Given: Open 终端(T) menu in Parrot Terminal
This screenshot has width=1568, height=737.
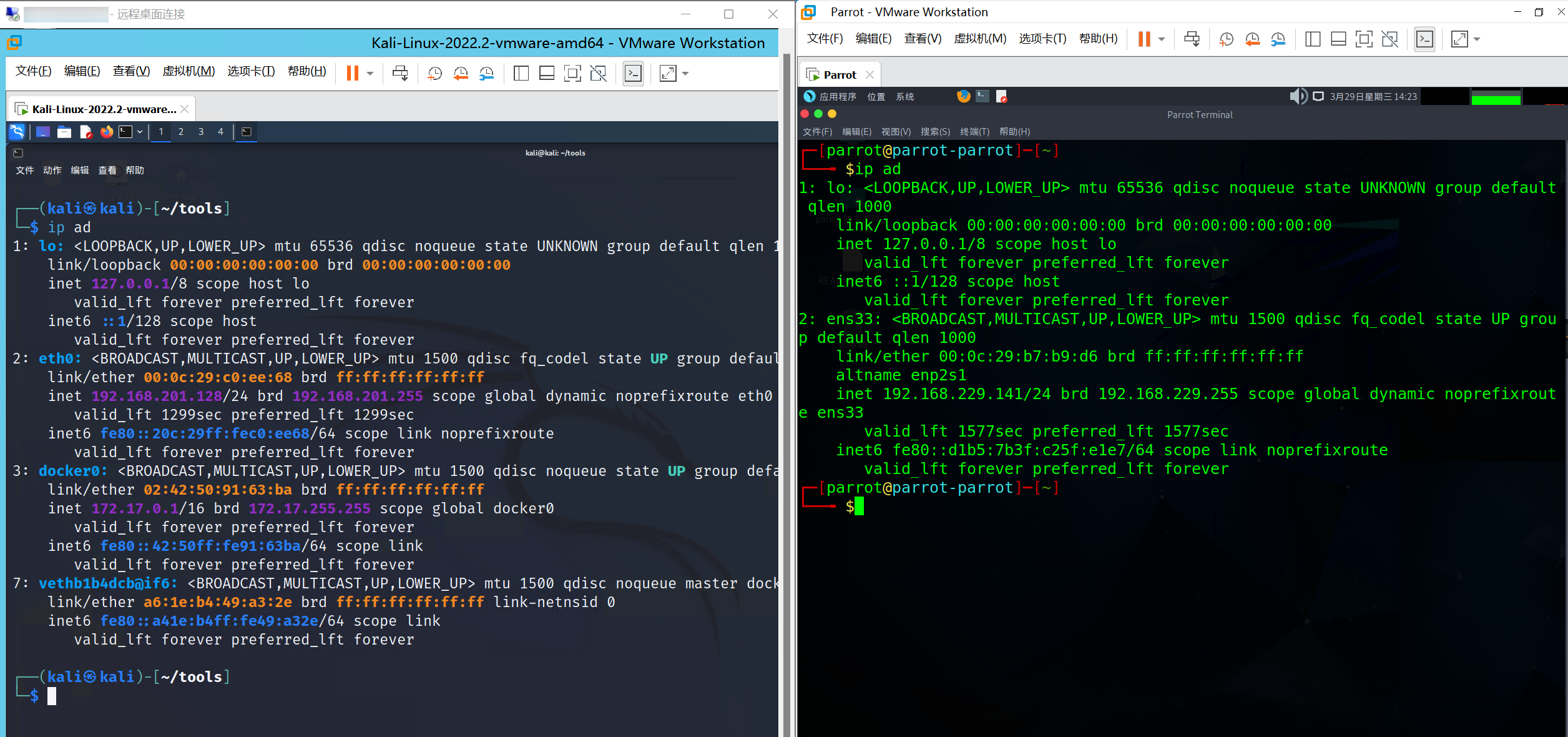Looking at the screenshot, I should click(x=974, y=132).
